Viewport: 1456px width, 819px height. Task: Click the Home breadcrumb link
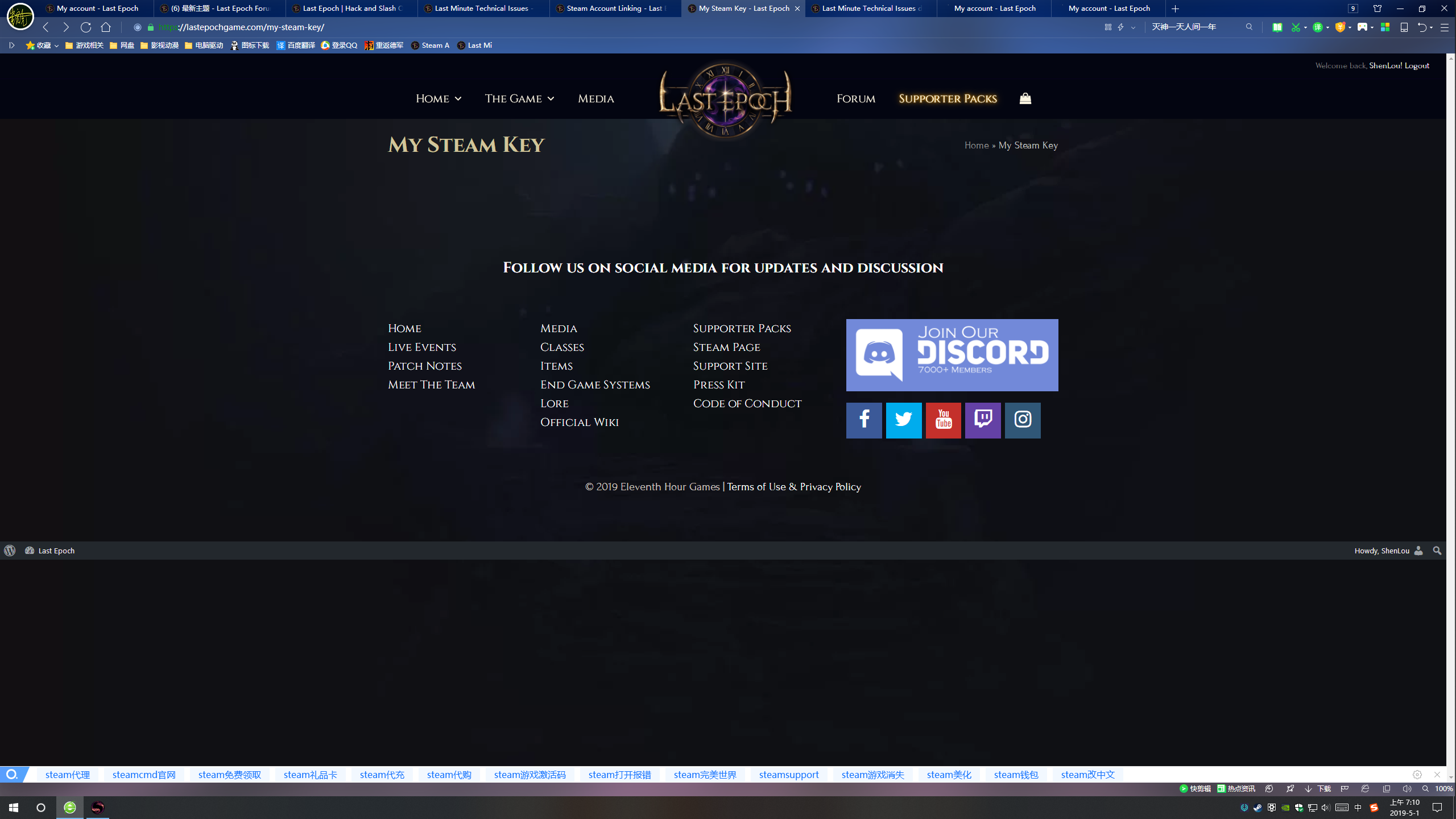[977, 146]
